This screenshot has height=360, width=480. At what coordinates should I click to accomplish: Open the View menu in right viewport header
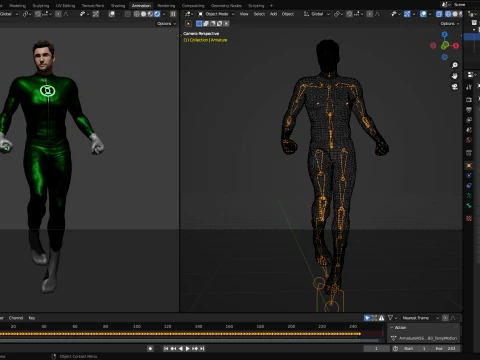coord(244,14)
